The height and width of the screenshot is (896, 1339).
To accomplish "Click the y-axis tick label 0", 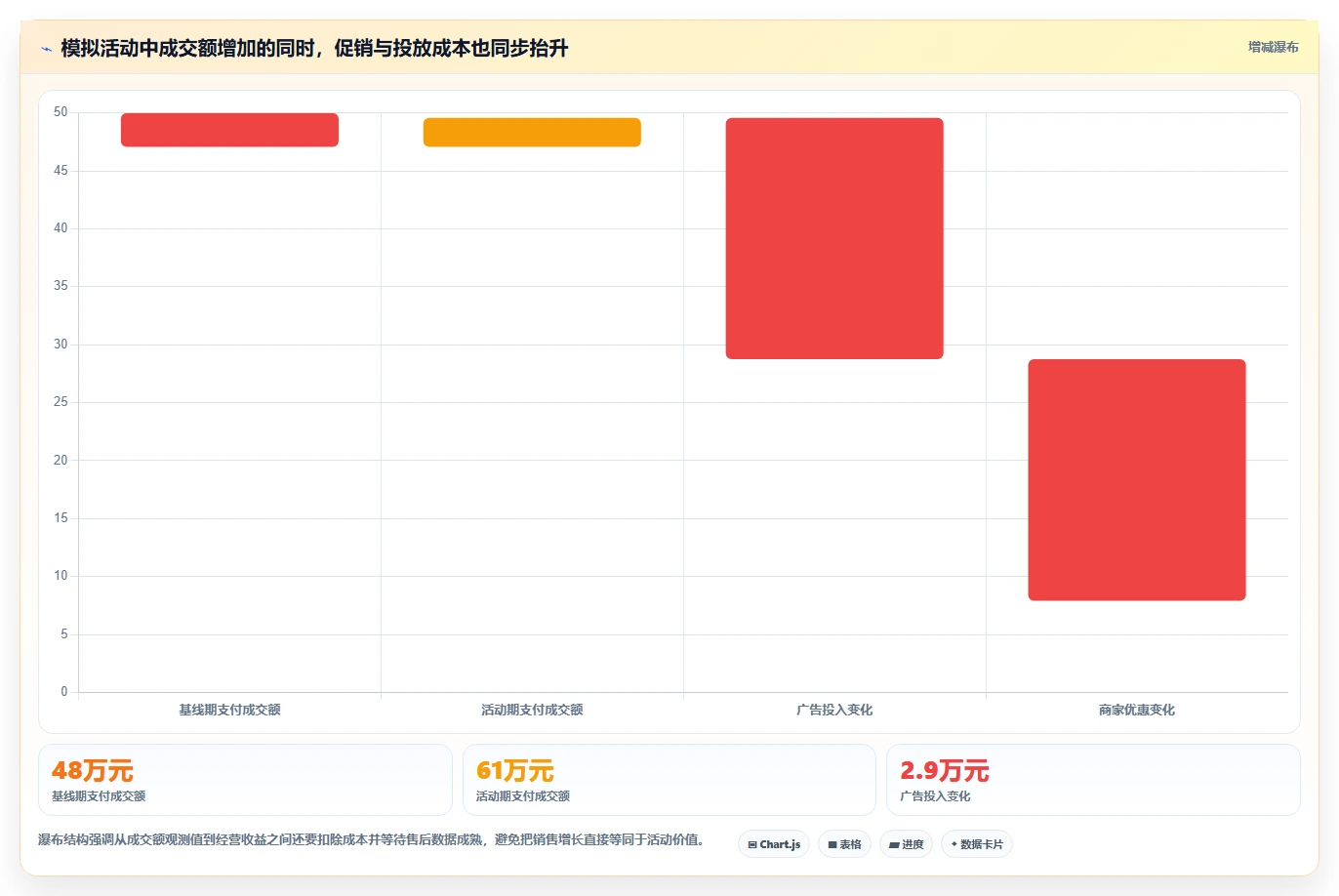I will pyautogui.click(x=64, y=692).
